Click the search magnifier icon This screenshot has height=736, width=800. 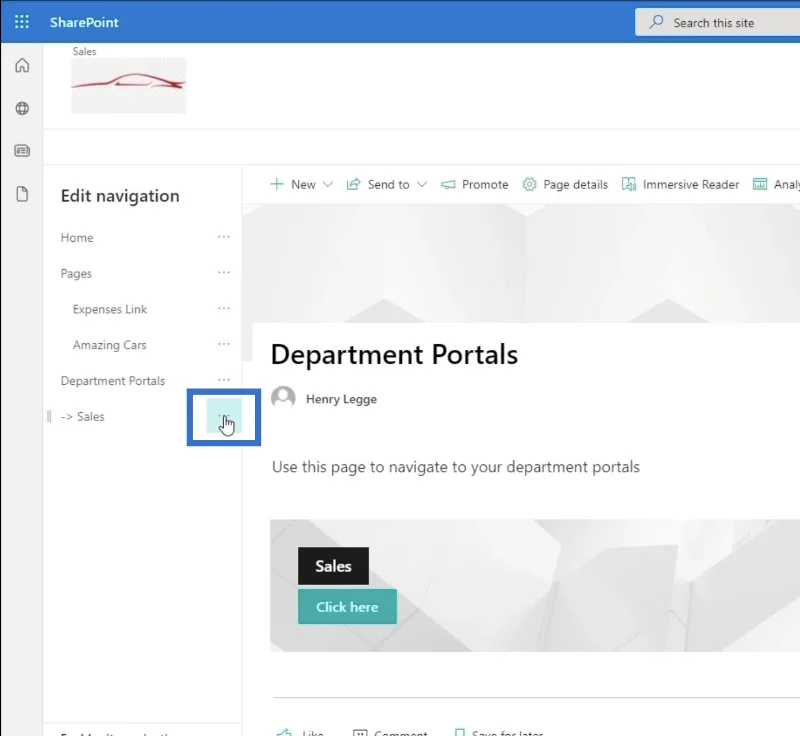point(656,22)
